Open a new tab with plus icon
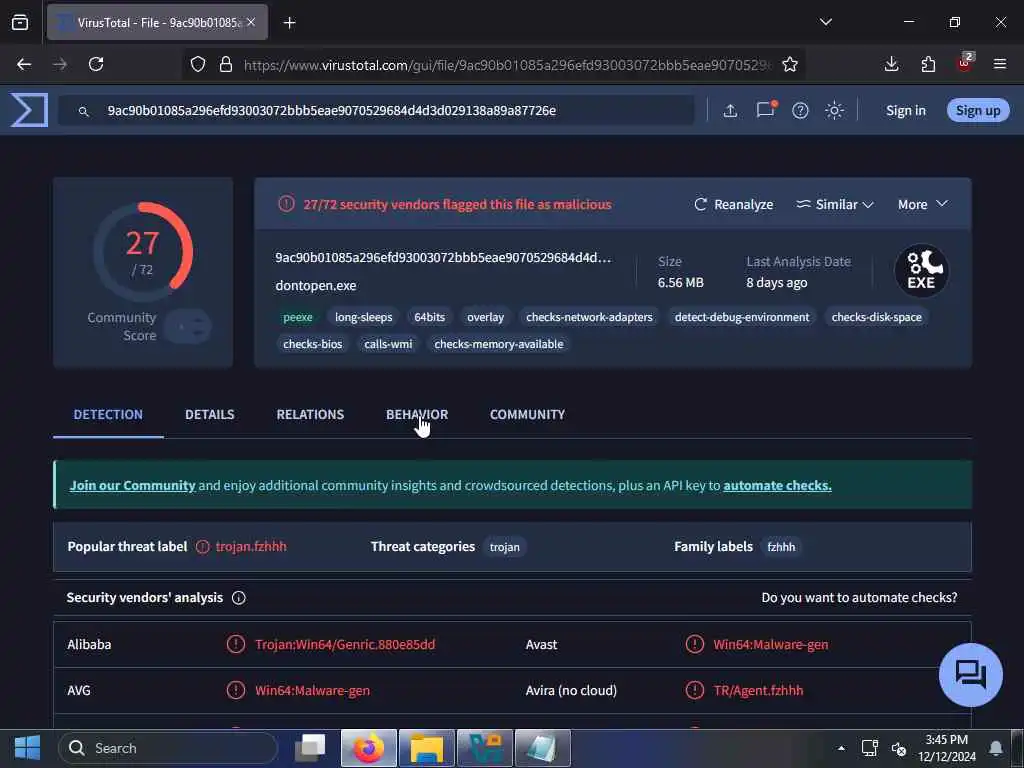Viewport: 1024px width, 768px height. (x=290, y=23)
